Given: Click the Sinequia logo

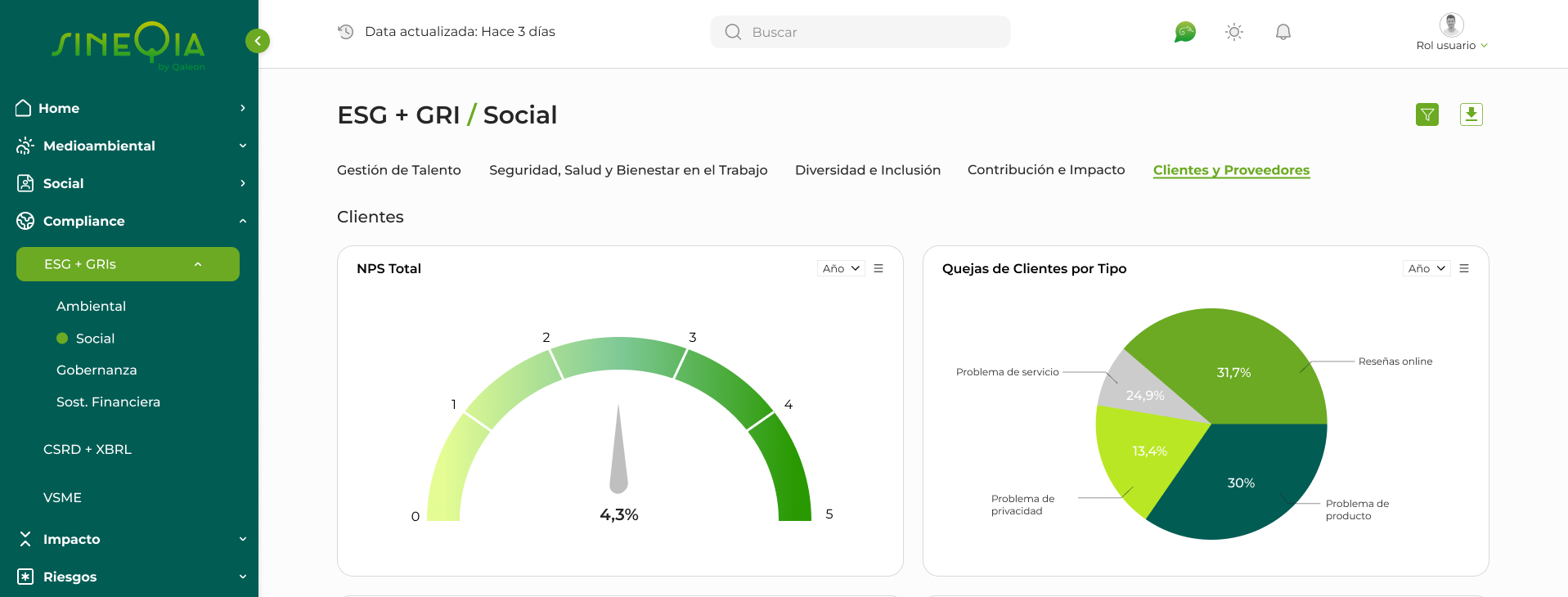Looking at the screenshot, I should click(x=128, y=45).
